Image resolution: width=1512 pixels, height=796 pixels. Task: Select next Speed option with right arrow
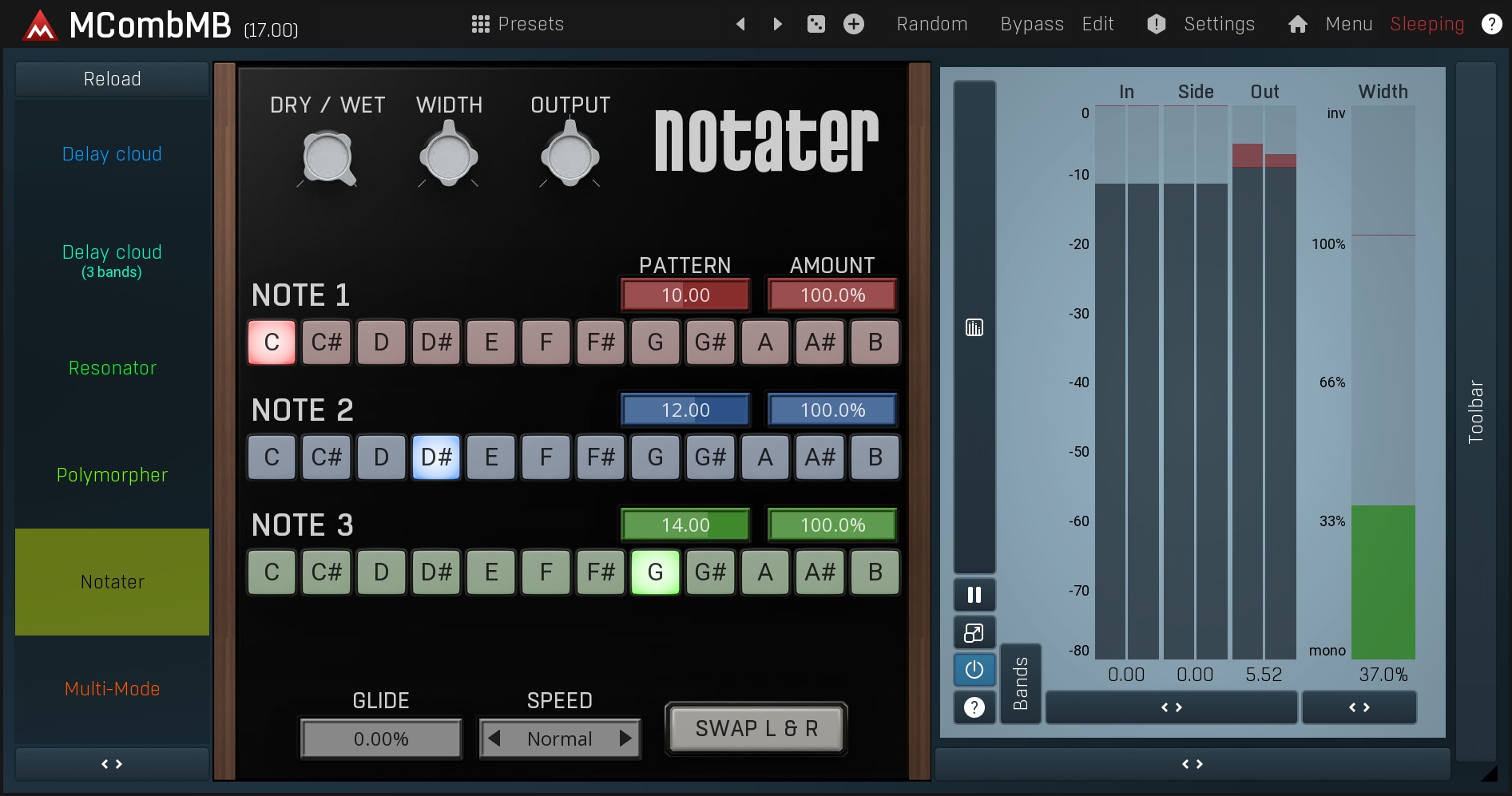[x=625, y=739]
